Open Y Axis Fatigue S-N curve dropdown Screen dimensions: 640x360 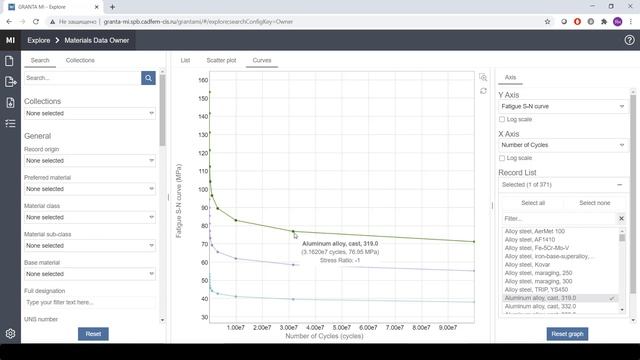click(563, 107)
